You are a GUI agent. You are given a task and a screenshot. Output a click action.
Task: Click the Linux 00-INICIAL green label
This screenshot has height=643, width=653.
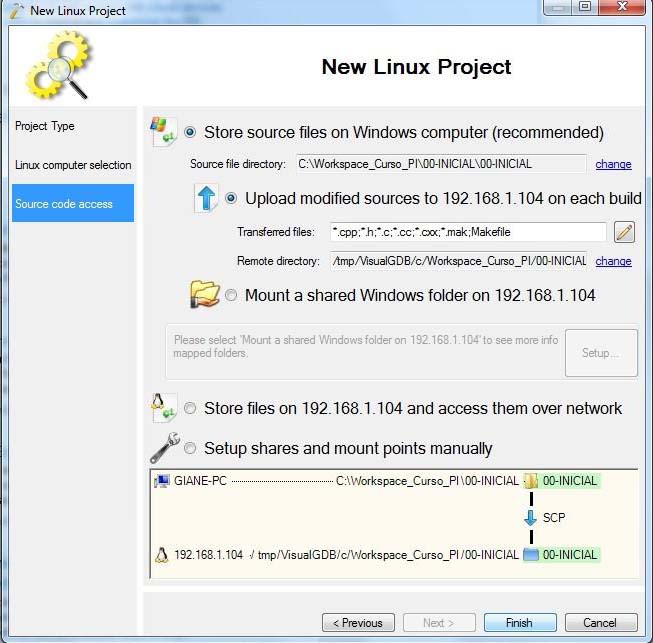tap(570, 555)
